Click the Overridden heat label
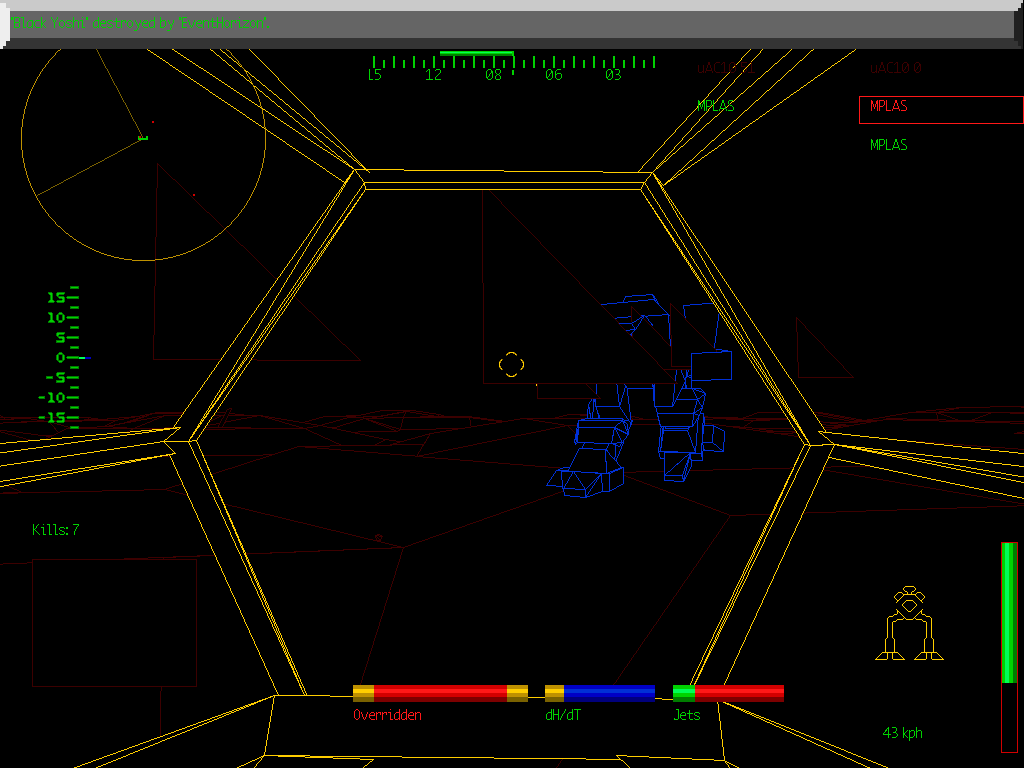The image size is (1024, 768). [x=387, y=715]
